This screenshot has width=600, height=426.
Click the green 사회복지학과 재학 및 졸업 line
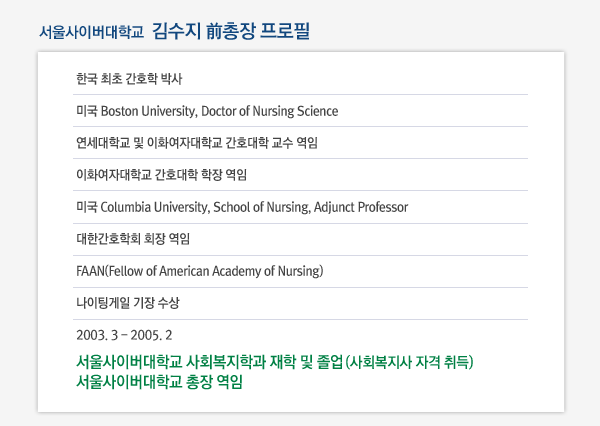tap(275, 362)
